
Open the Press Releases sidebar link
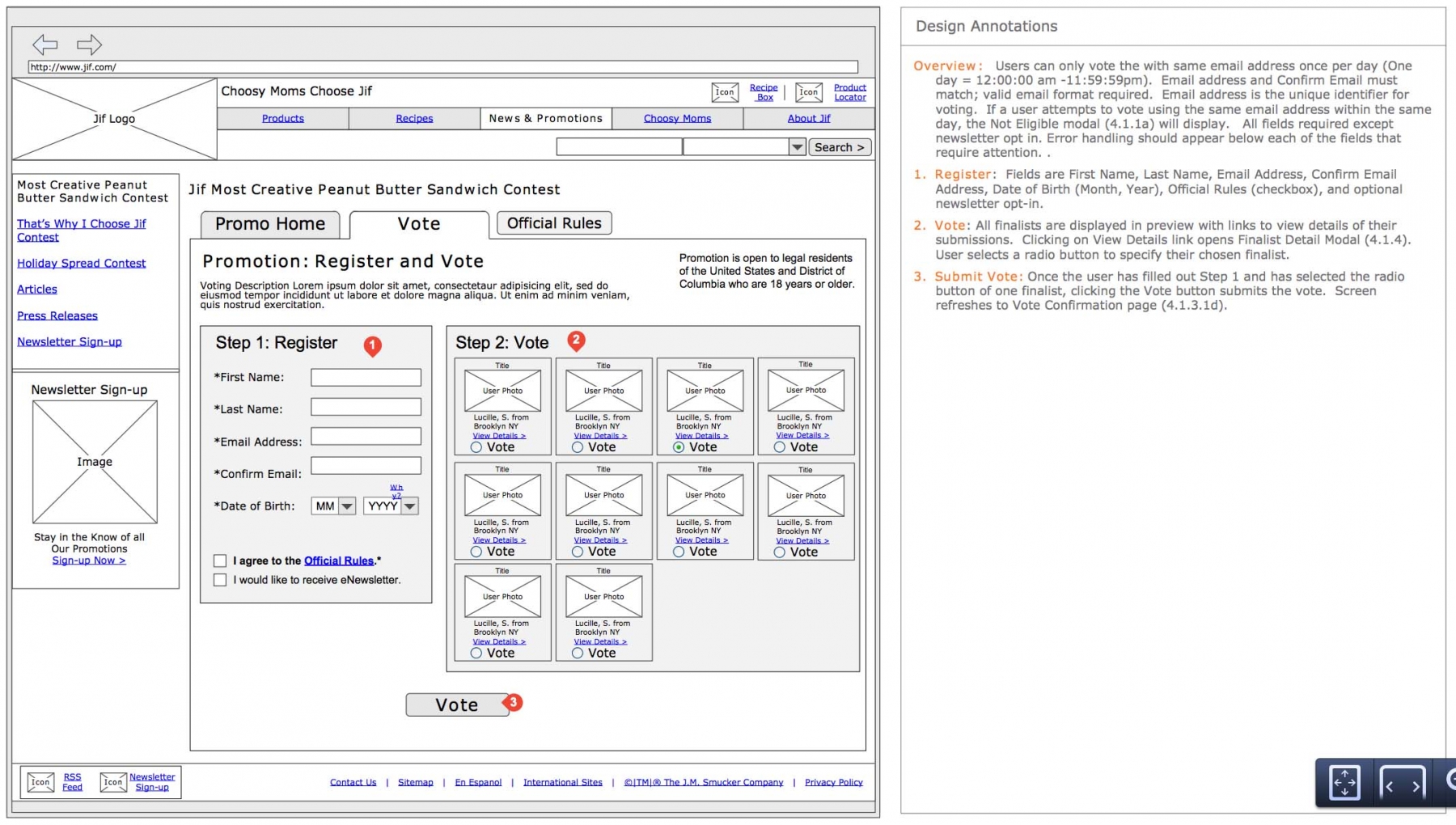[x=57, y=315]
